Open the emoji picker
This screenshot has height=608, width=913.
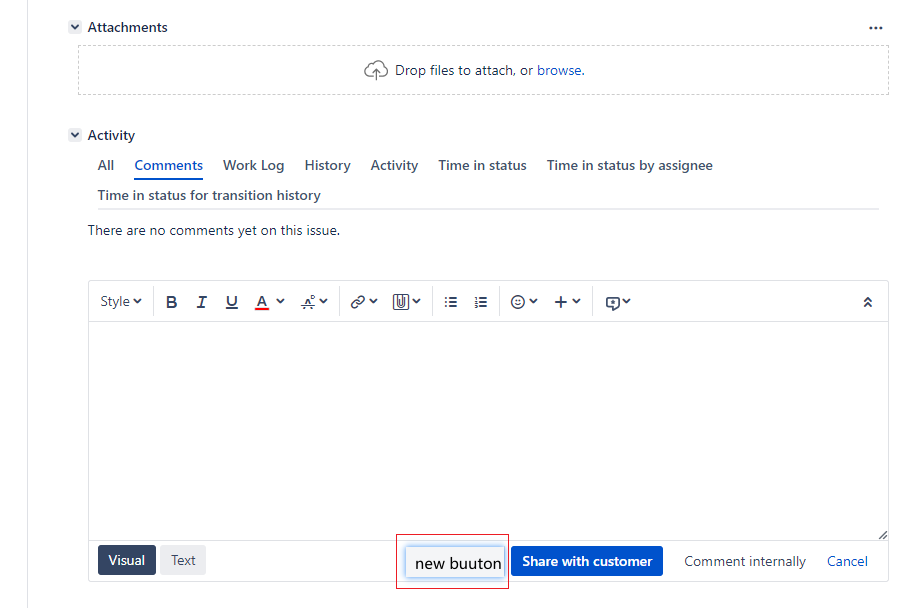tap(519, 301)
